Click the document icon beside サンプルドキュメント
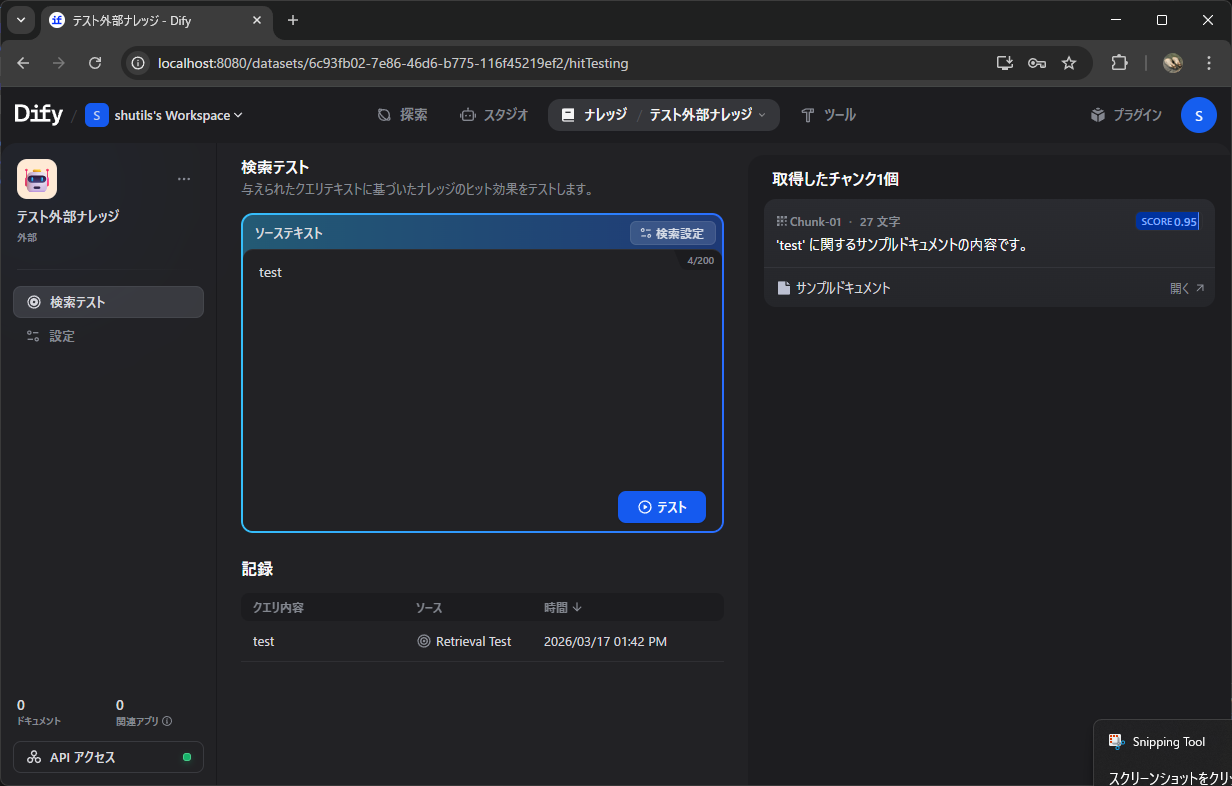 tap(784, 287)
